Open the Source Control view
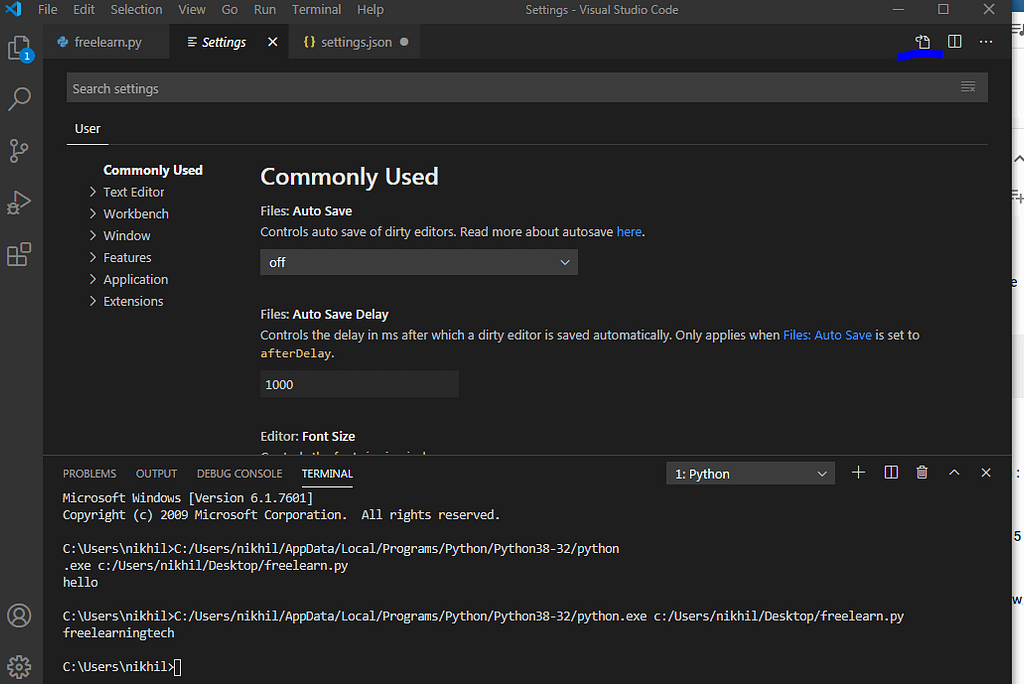 coord(19,151)
